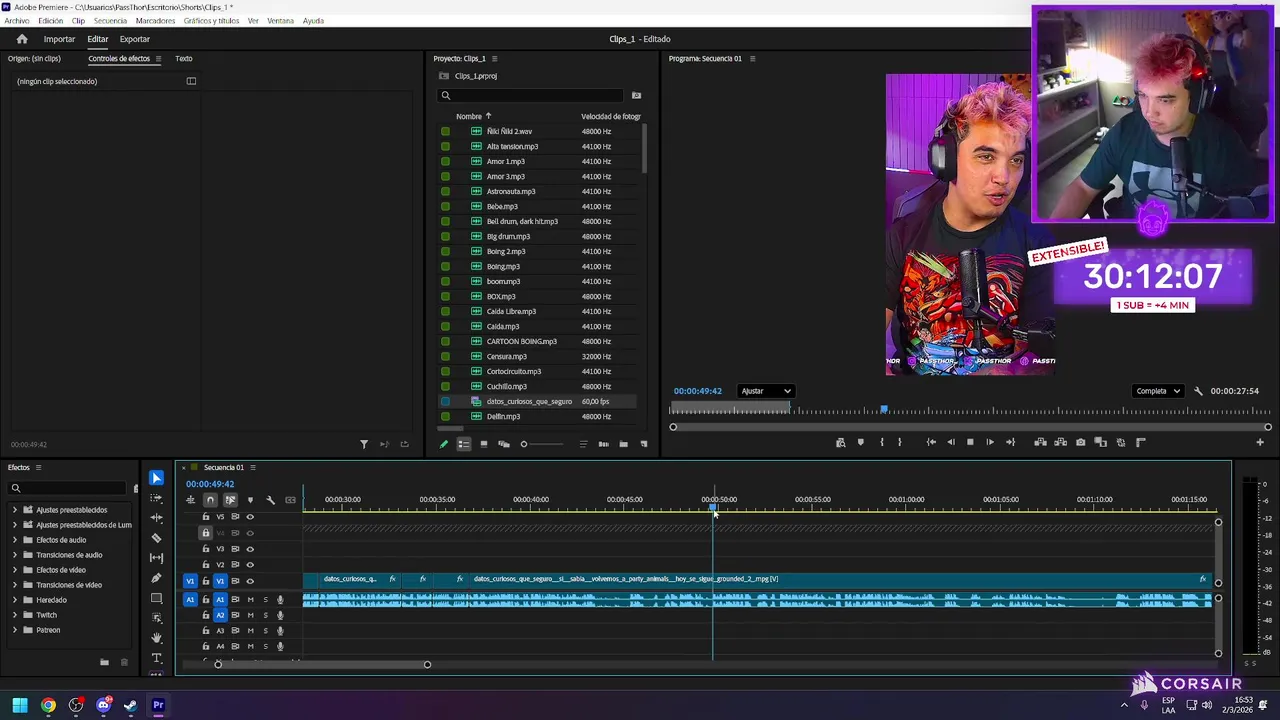Click the Project panel search field
The image size is (1280, 720).
coord(532,95)
